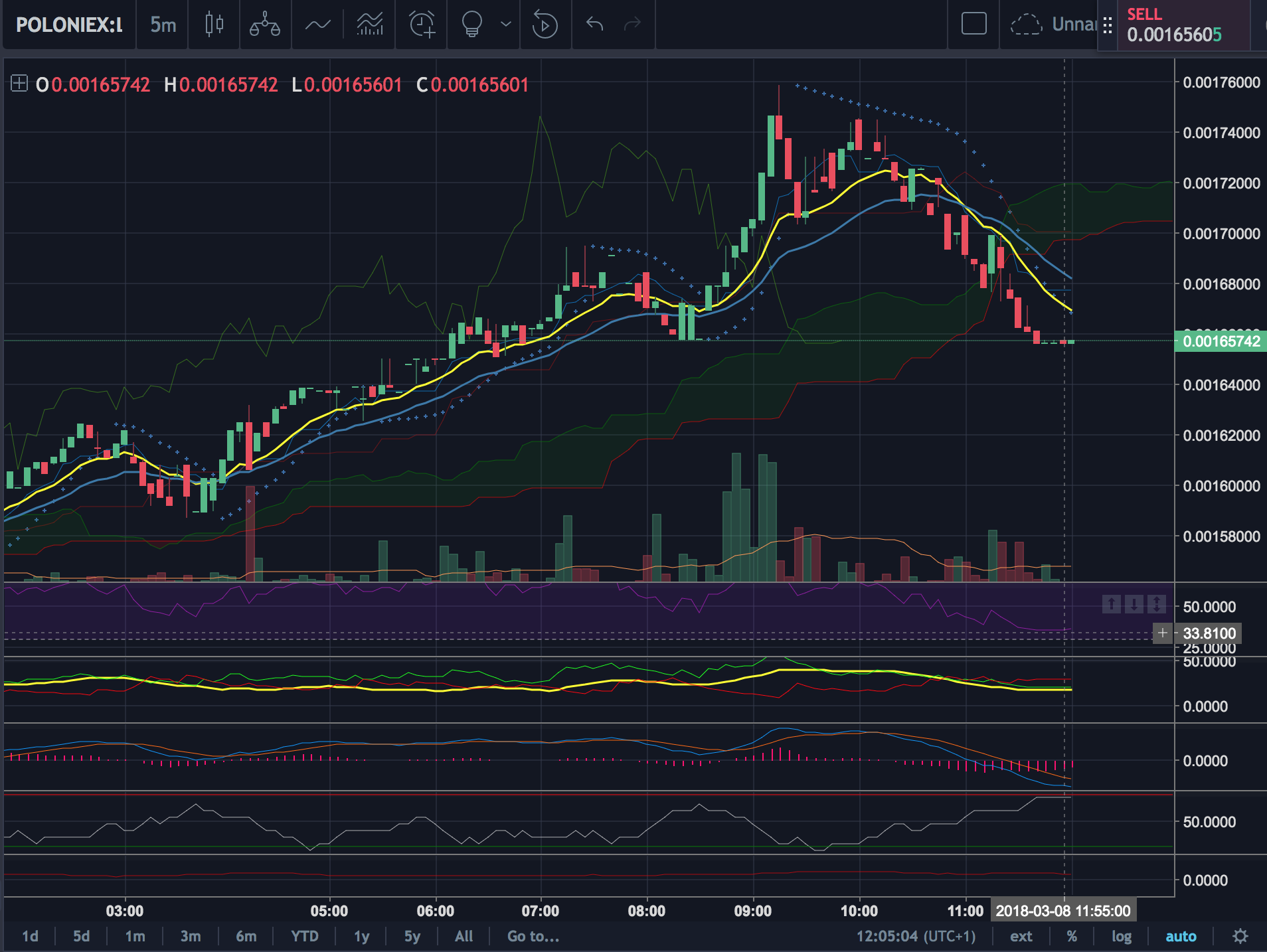This screenshot has height=952, width=1267.
Task: Click the SELL price button
Action: [x=1183, y=25]
